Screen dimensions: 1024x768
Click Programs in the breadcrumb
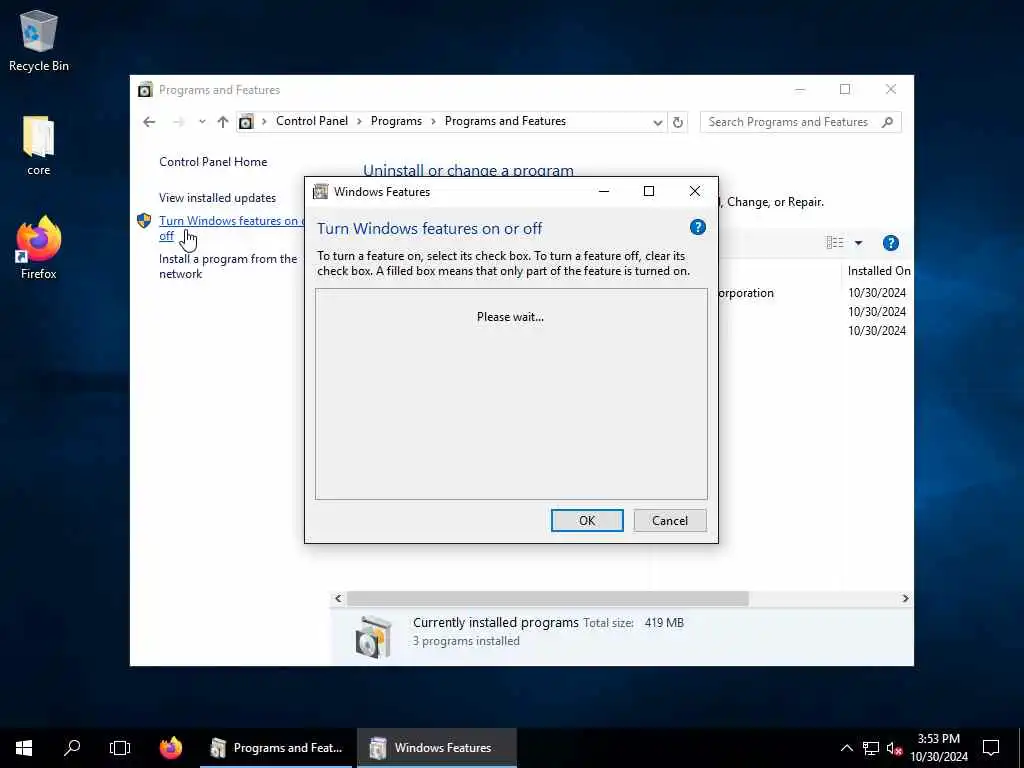click(396, 121)
